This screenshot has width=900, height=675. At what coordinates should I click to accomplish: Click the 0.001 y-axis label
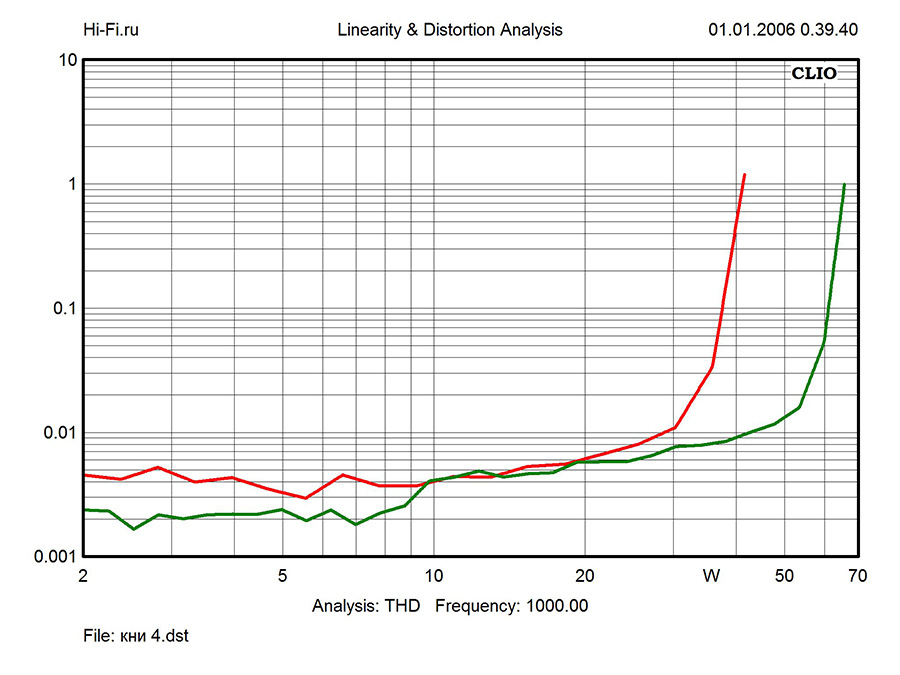point(56,556)
